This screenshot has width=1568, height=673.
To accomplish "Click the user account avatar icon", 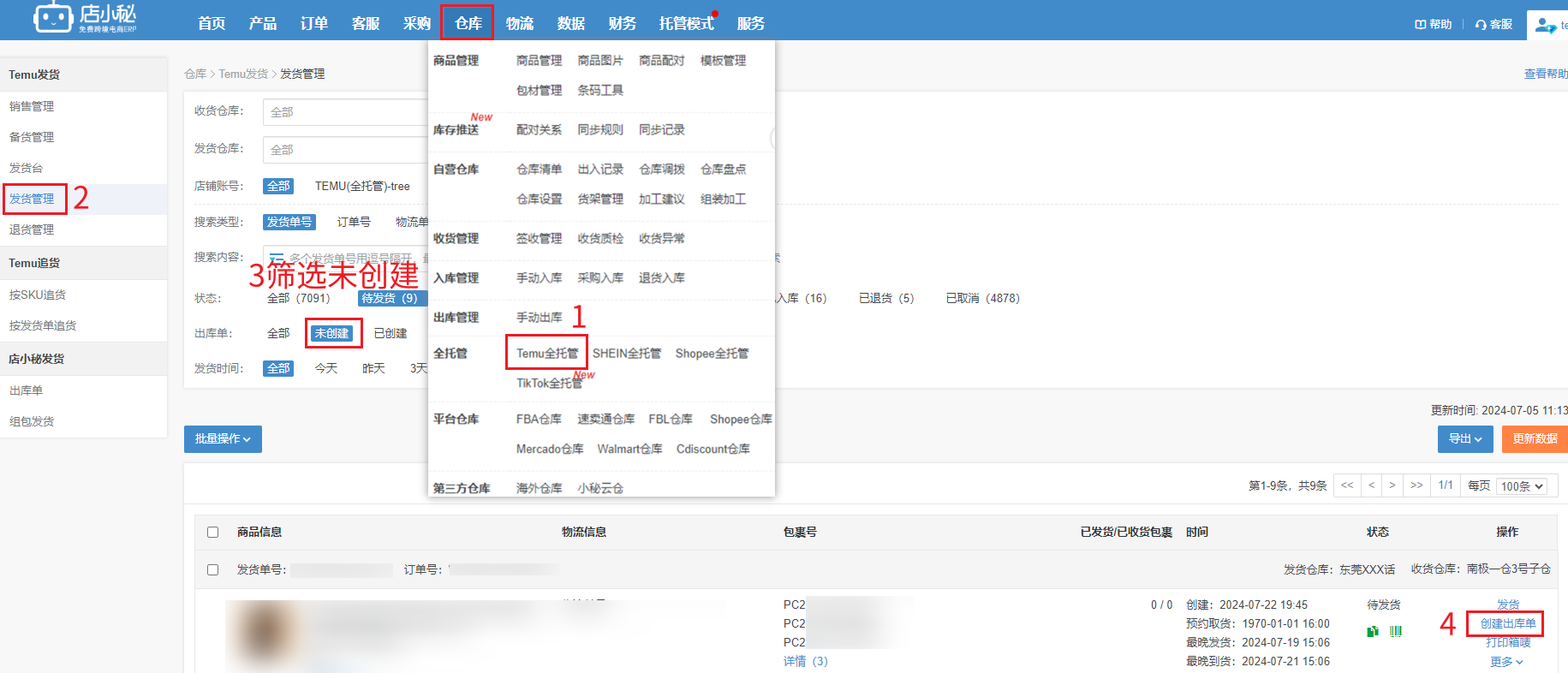I will (x=1545, y=26).
